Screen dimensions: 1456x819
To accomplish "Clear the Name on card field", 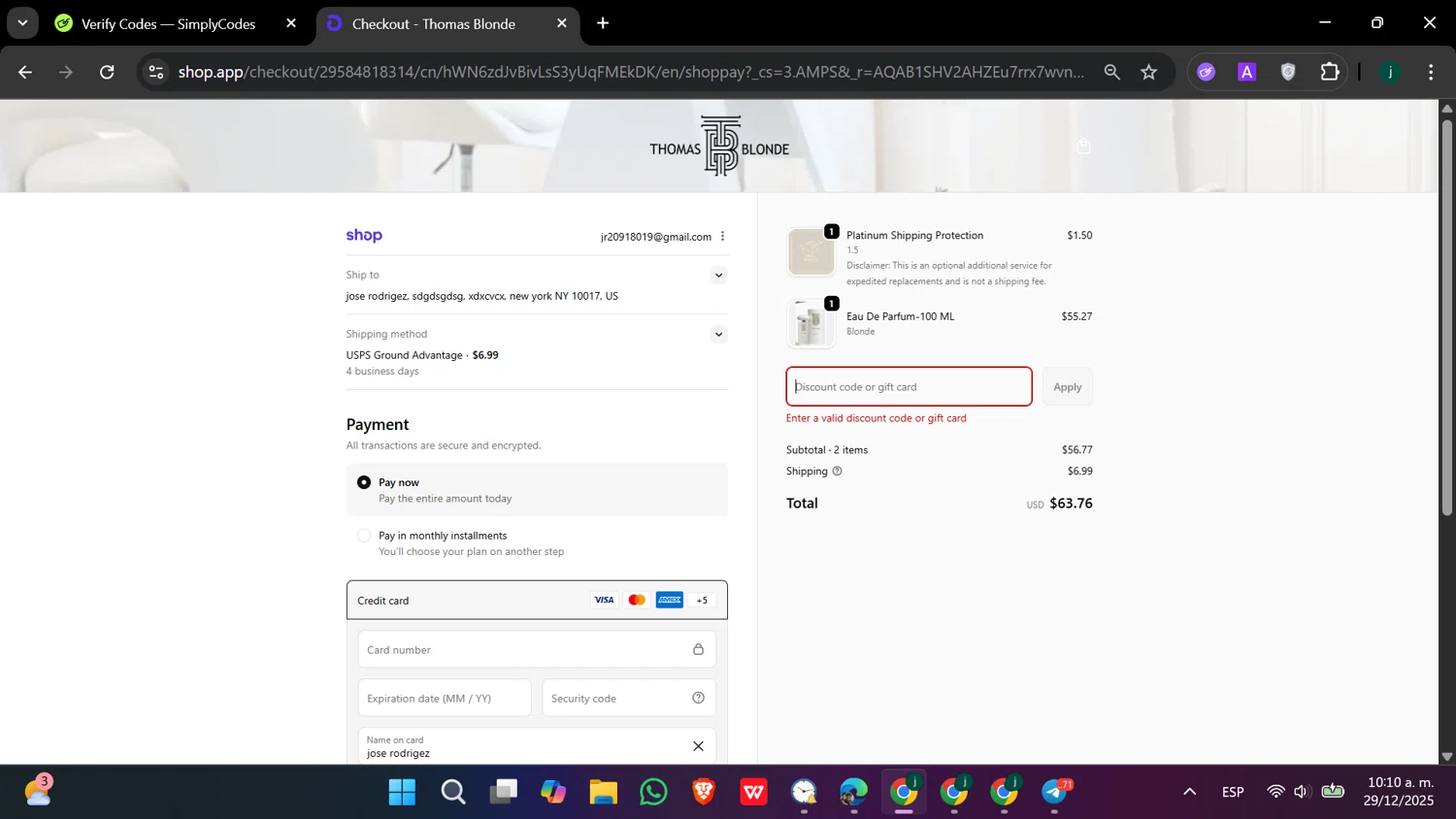I will coord(698,746).
